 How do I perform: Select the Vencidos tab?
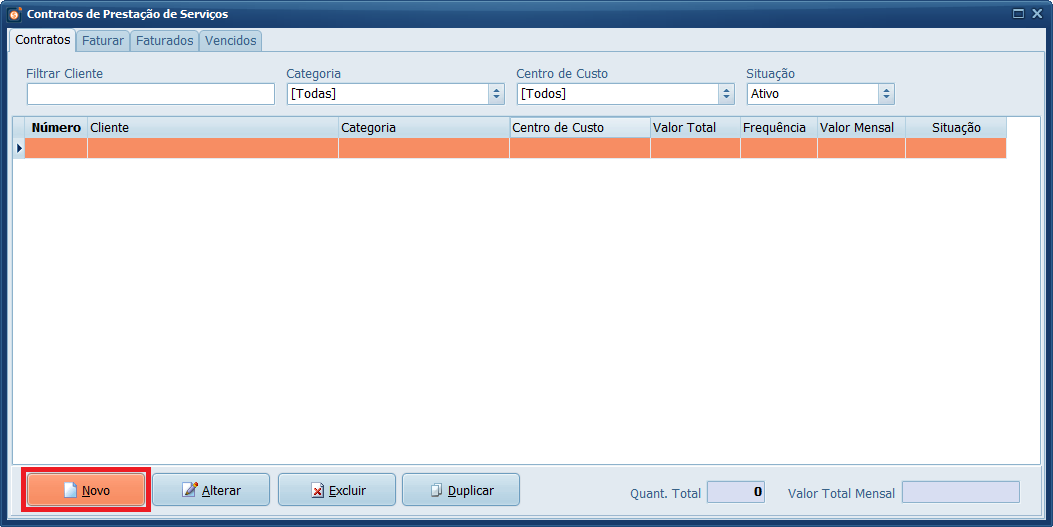(x=231, y=41)
